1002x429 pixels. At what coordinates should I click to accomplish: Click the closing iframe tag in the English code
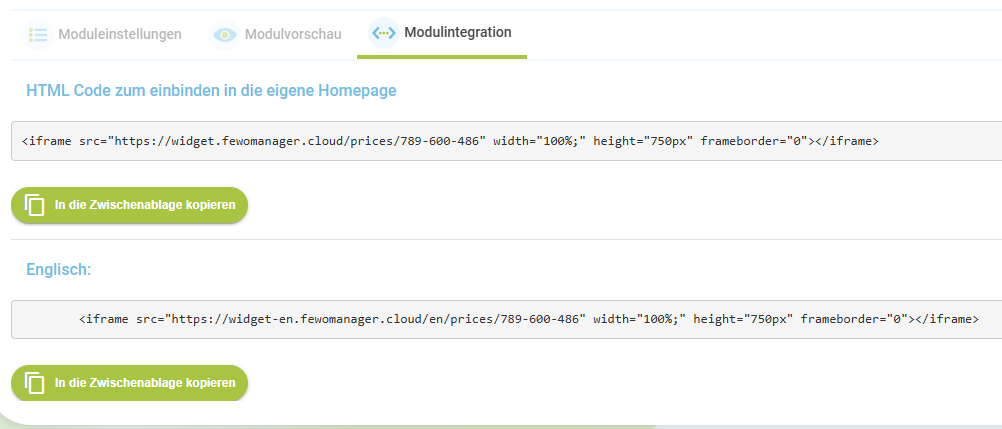tap(947, 319)
